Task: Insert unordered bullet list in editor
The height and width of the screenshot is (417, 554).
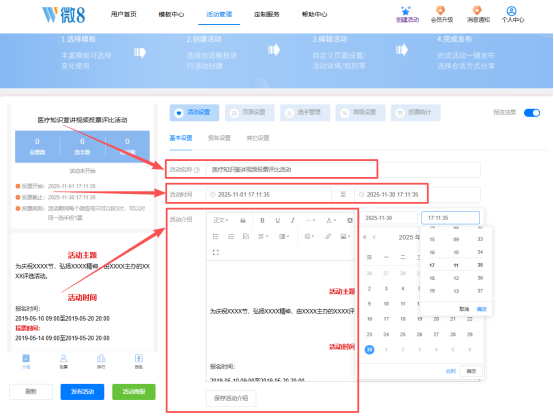Action: [x=216, y=236]
